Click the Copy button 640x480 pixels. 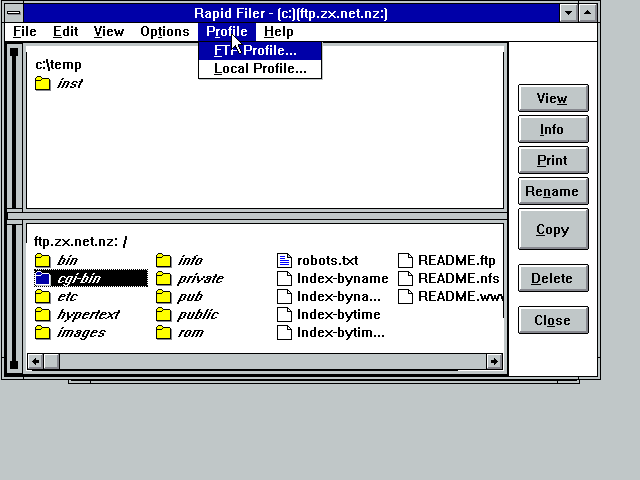click(553, 229)
